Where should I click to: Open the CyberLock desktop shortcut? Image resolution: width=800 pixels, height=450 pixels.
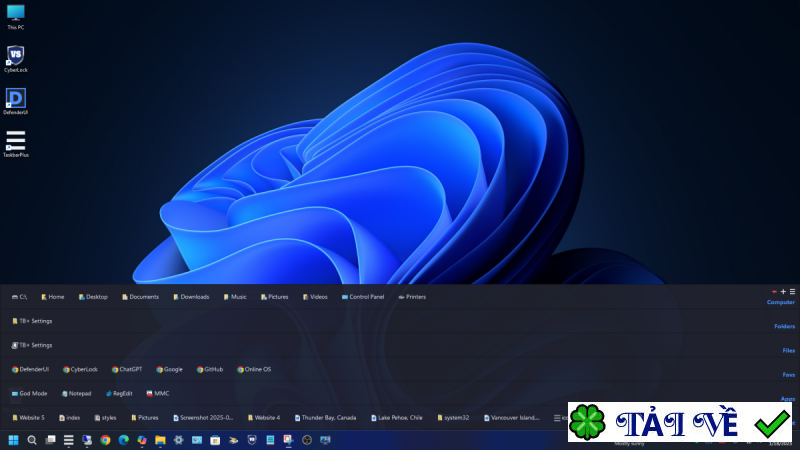coord(15,59)
